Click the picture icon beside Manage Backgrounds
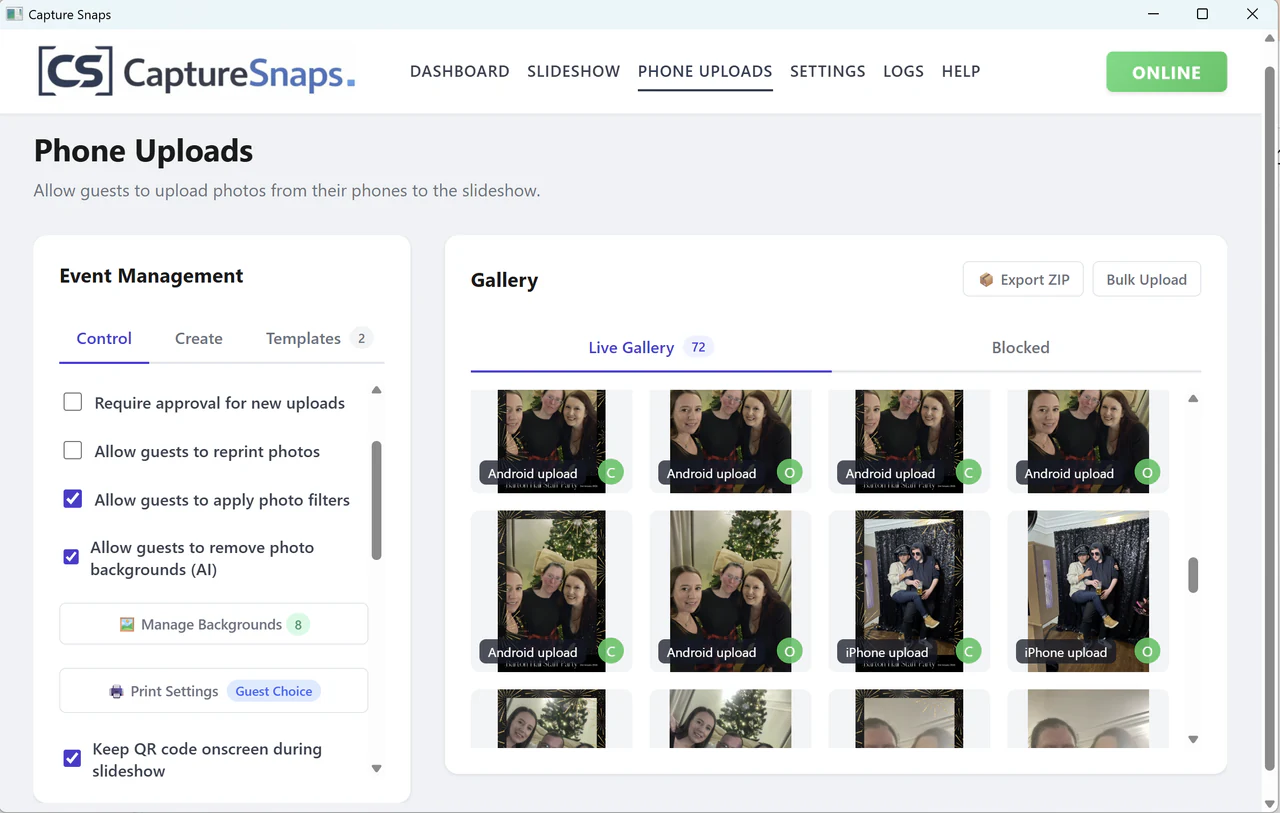The image size is (1280, 813). 127,625
